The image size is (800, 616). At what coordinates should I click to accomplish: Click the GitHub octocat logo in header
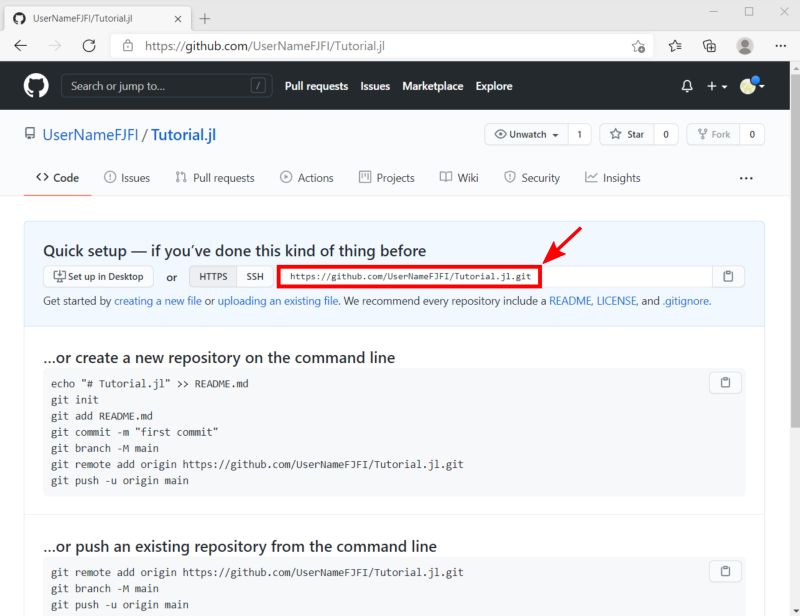click(x=36, y=86)
